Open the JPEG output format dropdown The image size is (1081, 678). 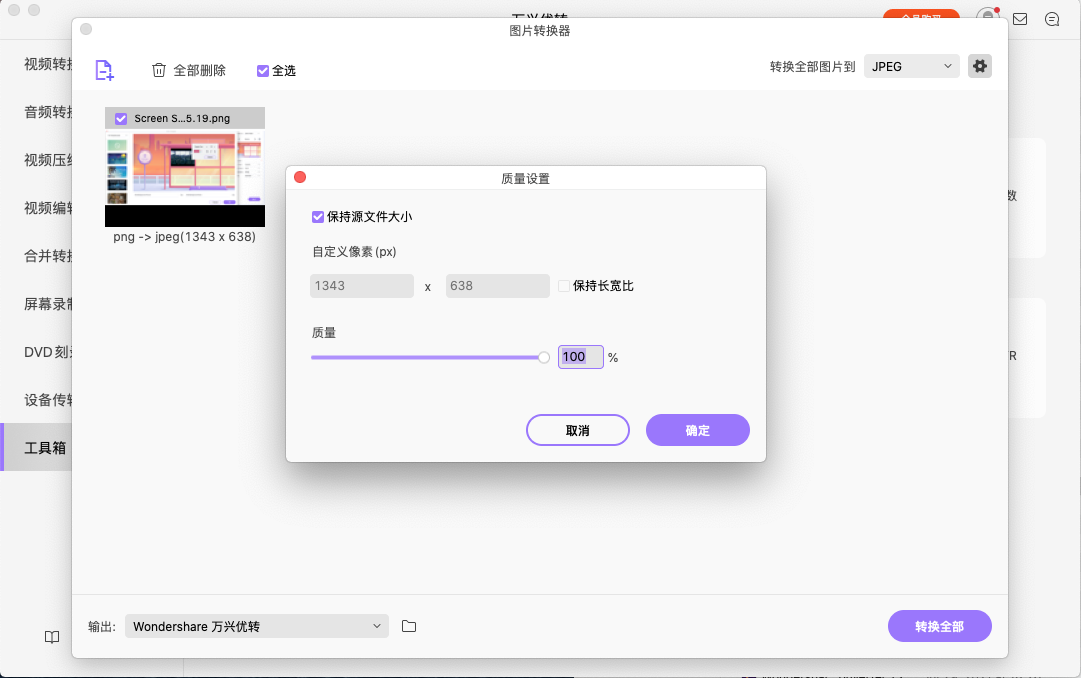point(910,65)
